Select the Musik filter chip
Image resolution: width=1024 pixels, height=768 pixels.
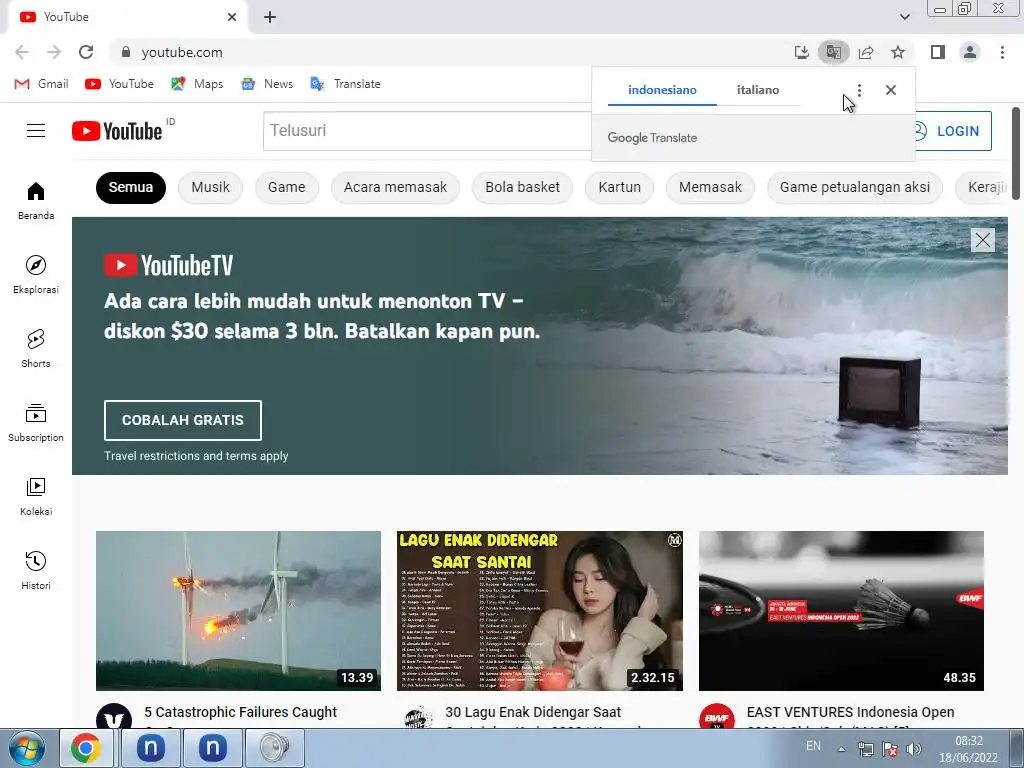210,187
